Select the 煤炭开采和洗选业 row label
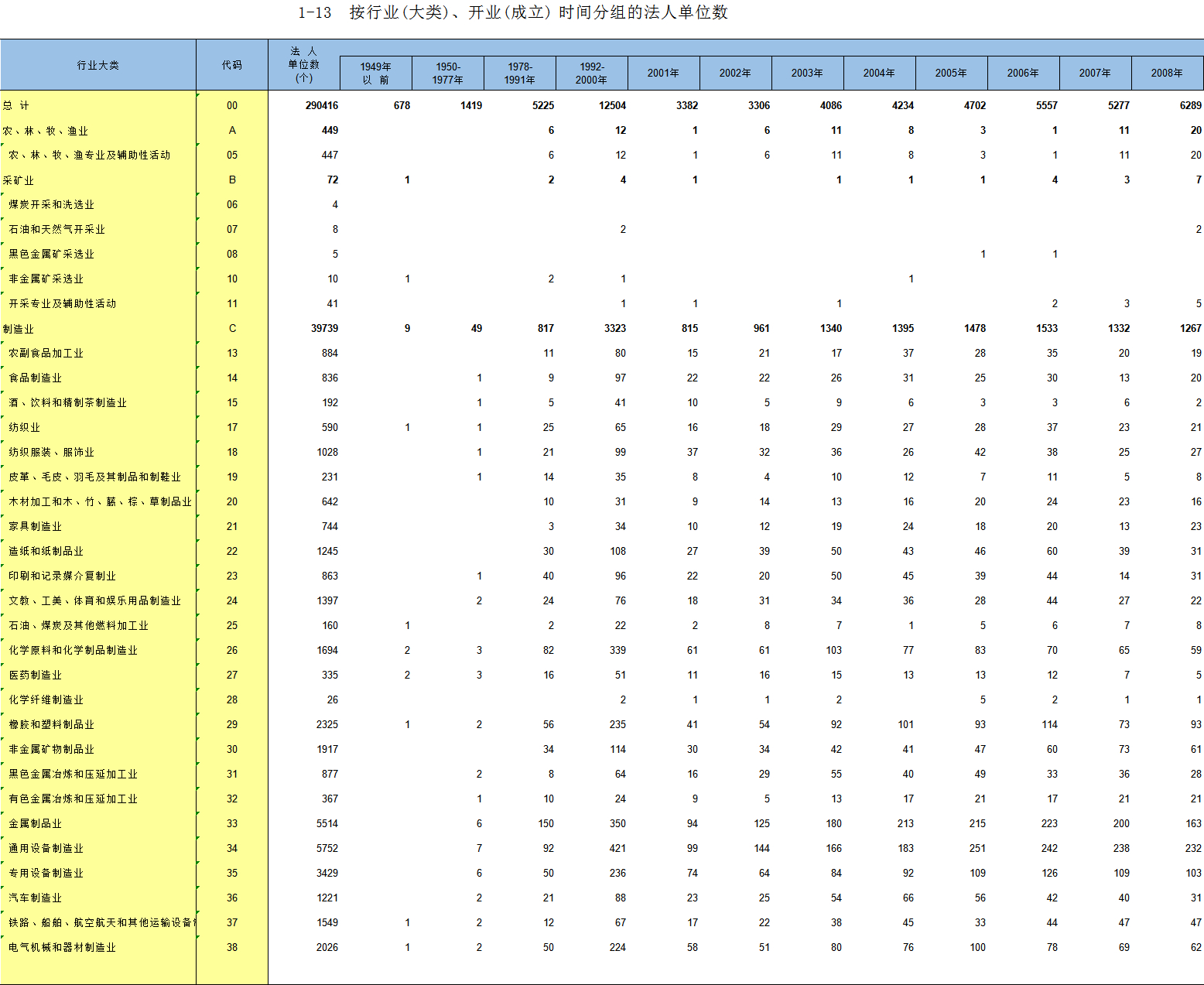The image size is (1204, 985). point(52,205)
